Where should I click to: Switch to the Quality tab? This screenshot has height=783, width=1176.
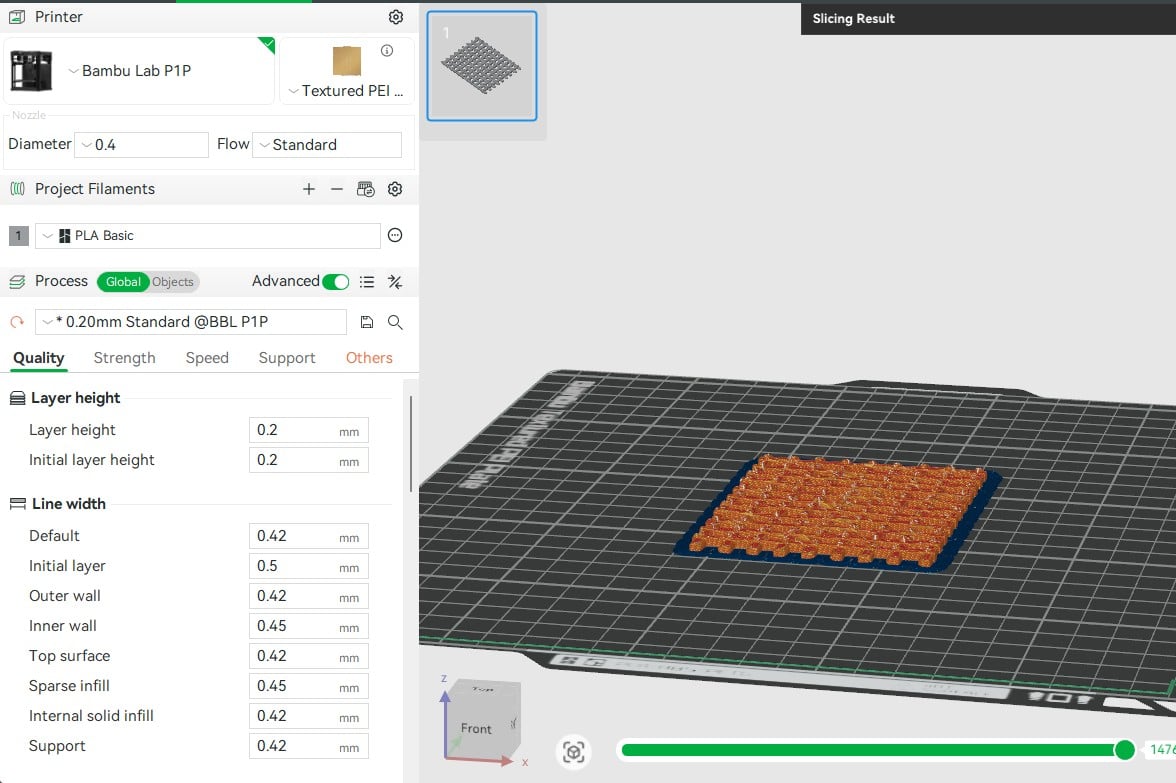tap(39, 358)
